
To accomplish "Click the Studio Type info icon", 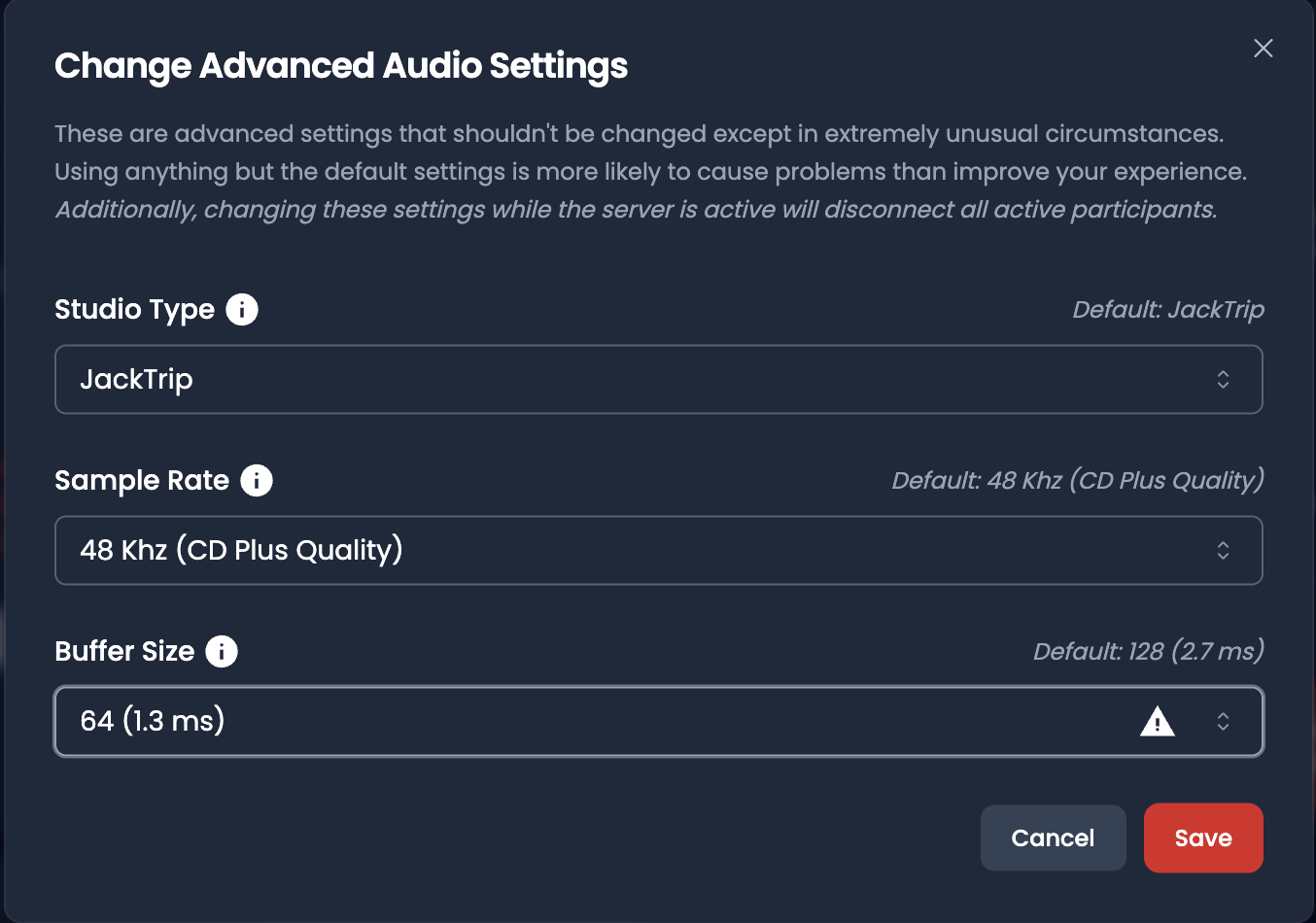I will (242, 310).
